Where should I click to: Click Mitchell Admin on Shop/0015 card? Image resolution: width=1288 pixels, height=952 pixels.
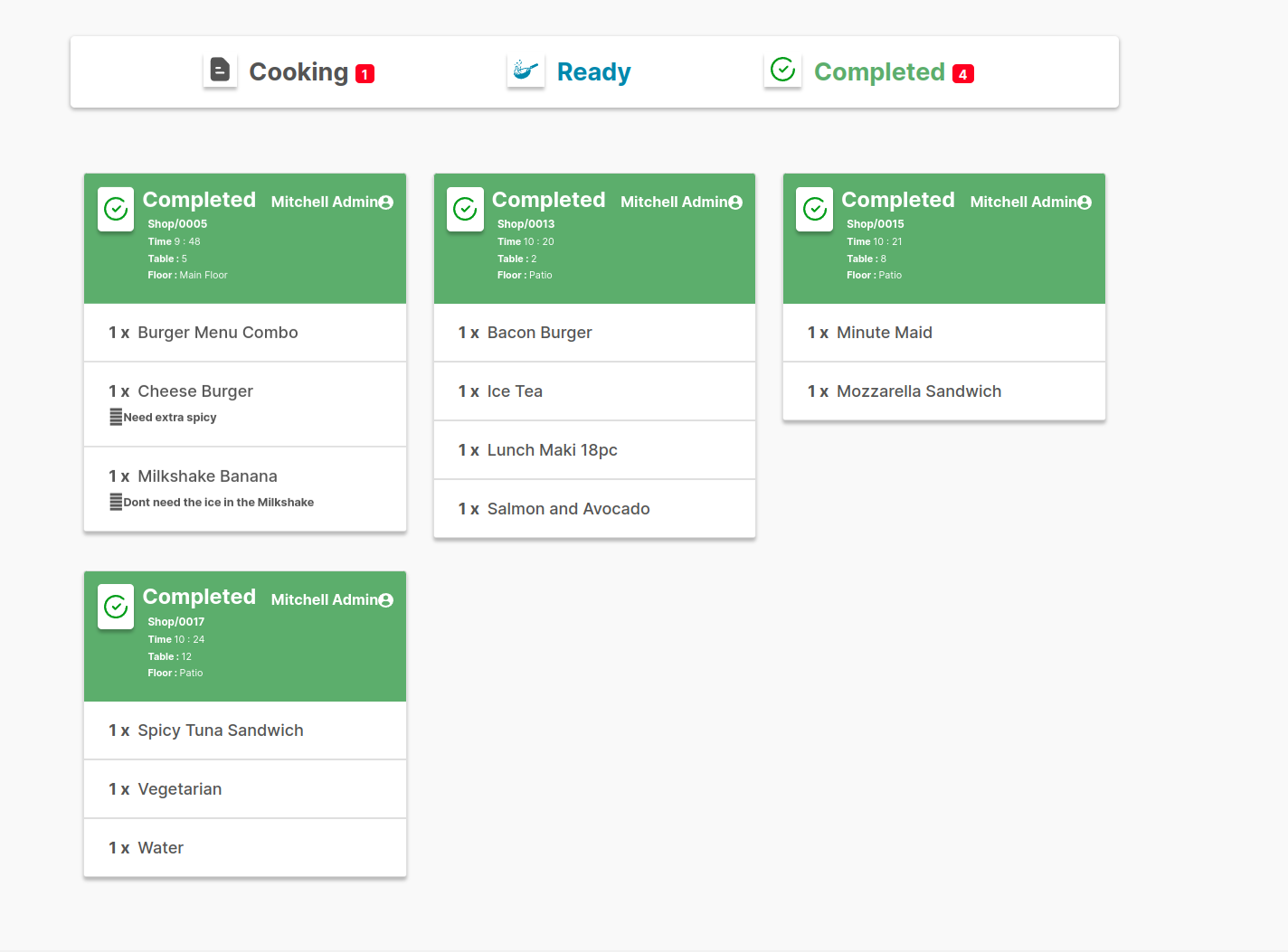(x=1024, y=202)
